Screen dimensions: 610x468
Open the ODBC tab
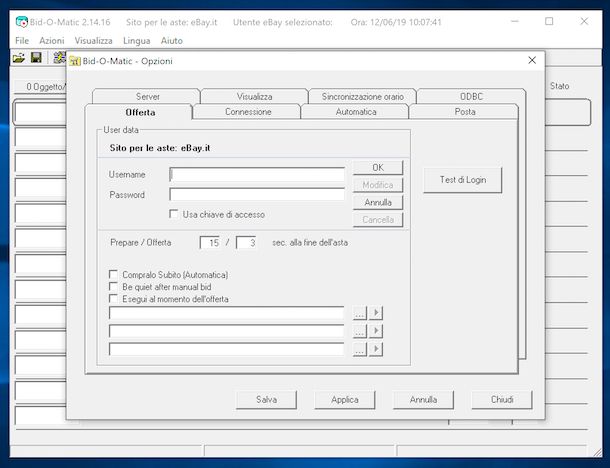pos(471,96)
